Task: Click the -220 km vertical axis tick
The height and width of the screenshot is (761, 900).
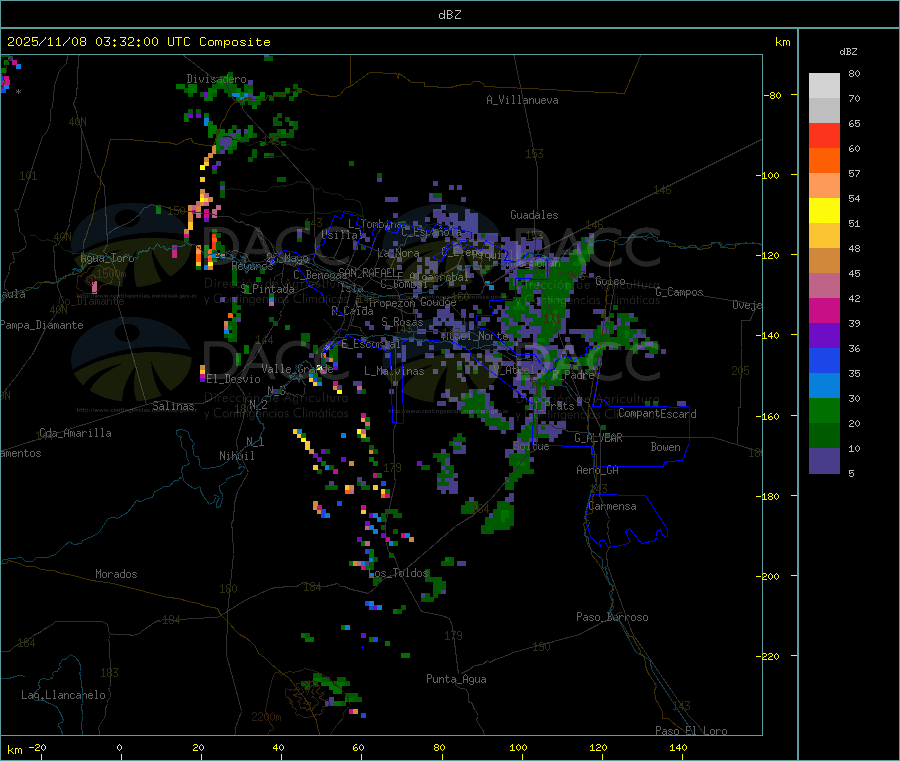Action: pos(769,657)
